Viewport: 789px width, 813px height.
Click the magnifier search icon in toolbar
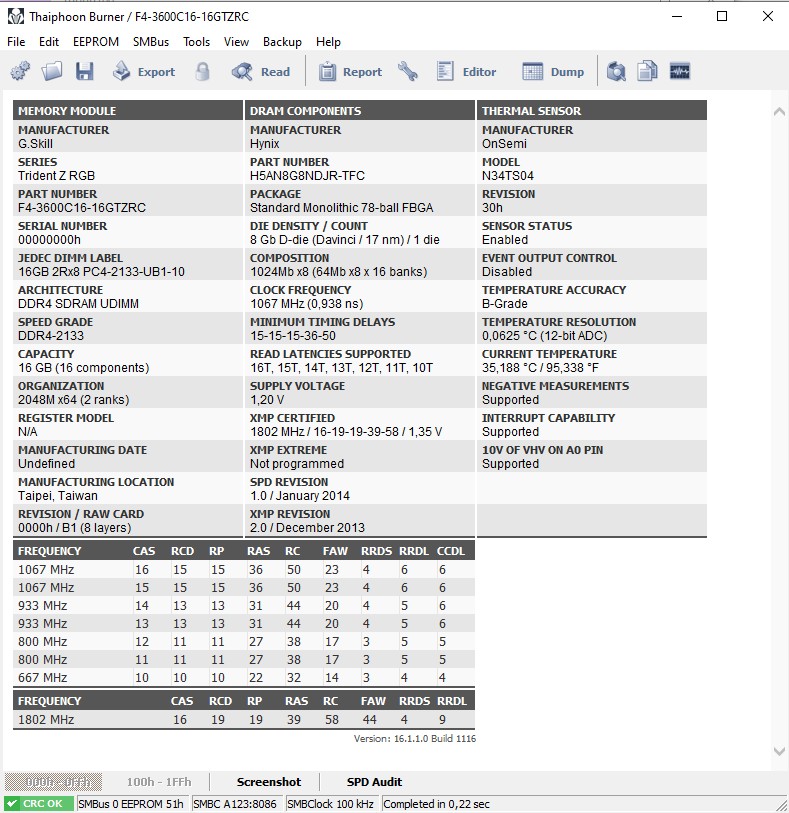tap(616, 72)
